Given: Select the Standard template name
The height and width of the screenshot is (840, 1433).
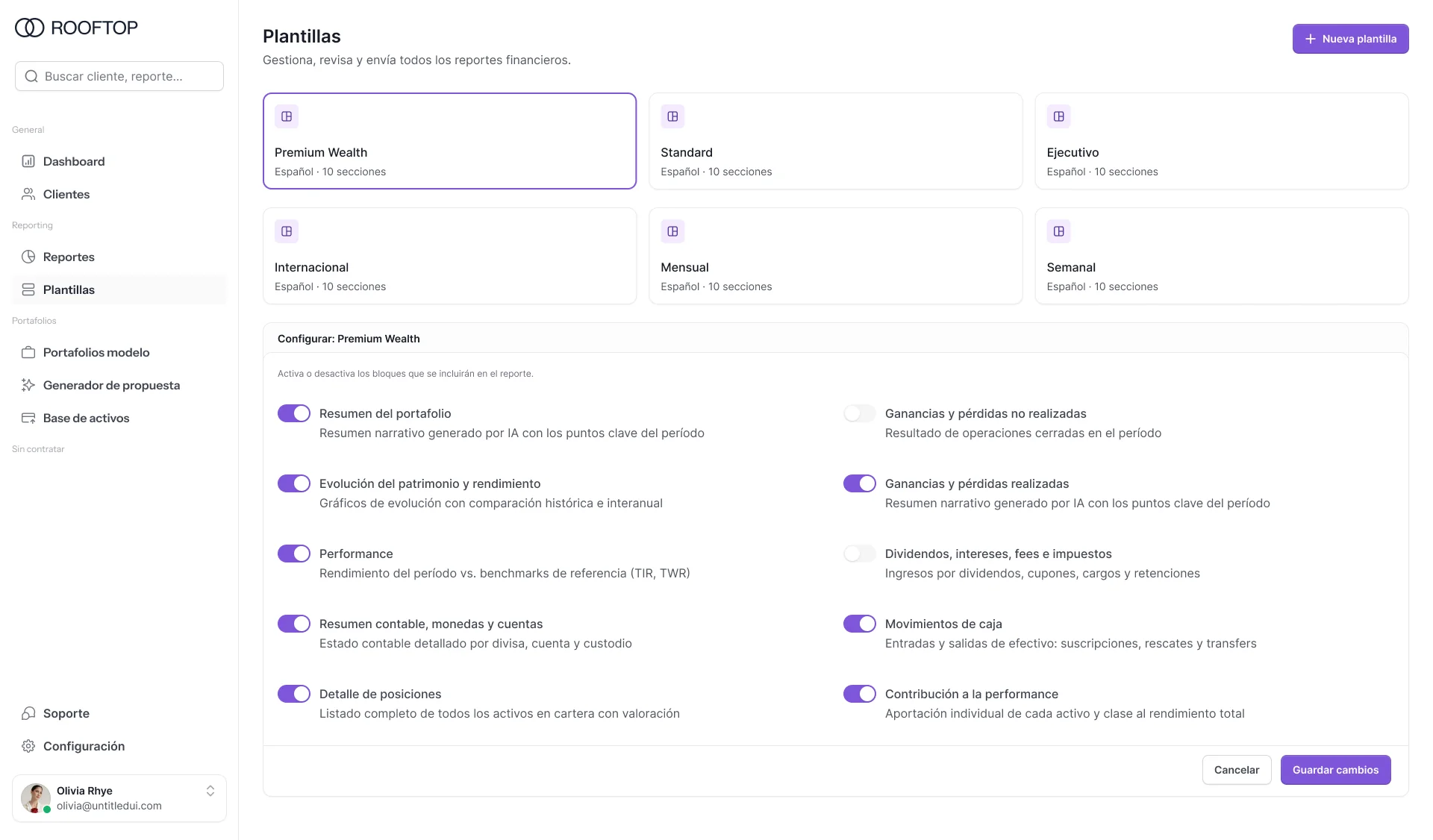Looking at the screenshot, I should [x=687, y=152].
